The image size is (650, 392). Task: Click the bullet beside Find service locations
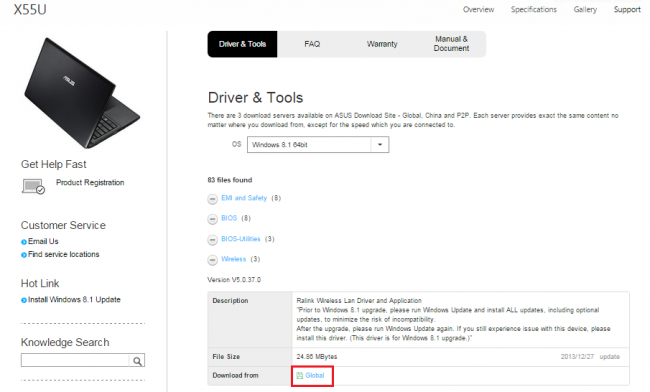(24, 255)
